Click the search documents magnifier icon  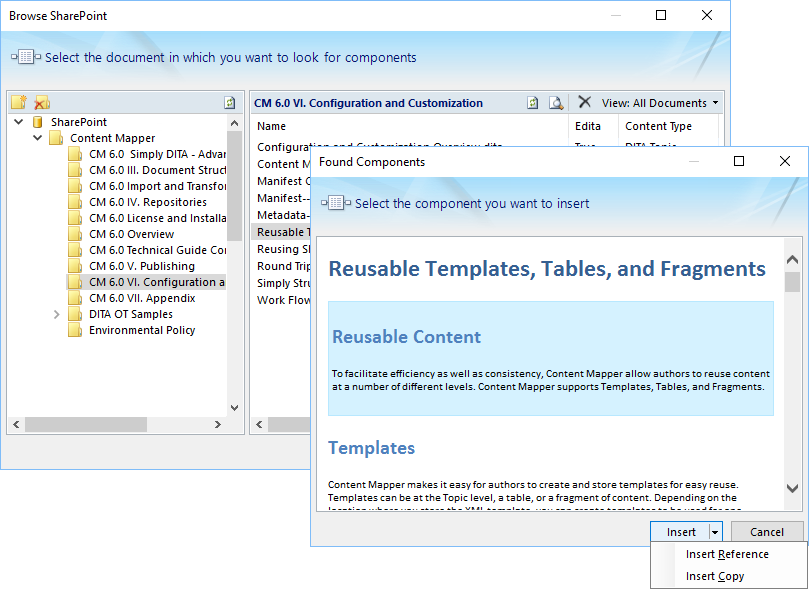pos(555,103)
